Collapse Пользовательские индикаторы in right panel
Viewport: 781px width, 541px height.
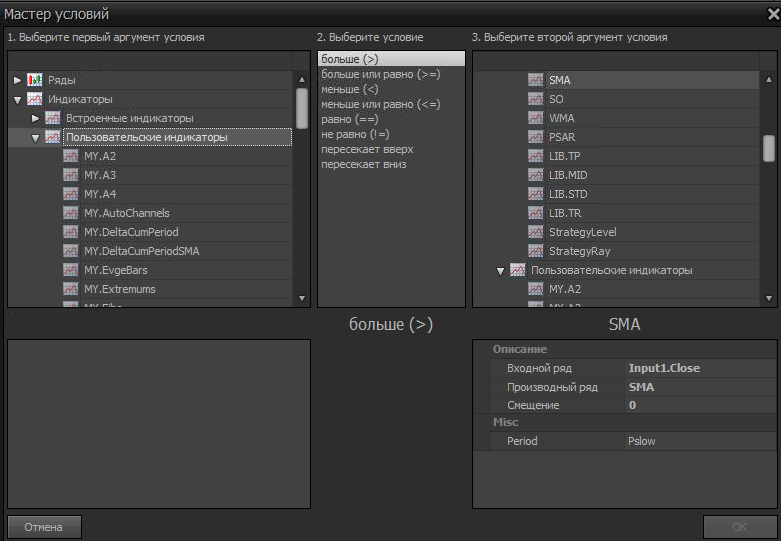tap(501, 270)
